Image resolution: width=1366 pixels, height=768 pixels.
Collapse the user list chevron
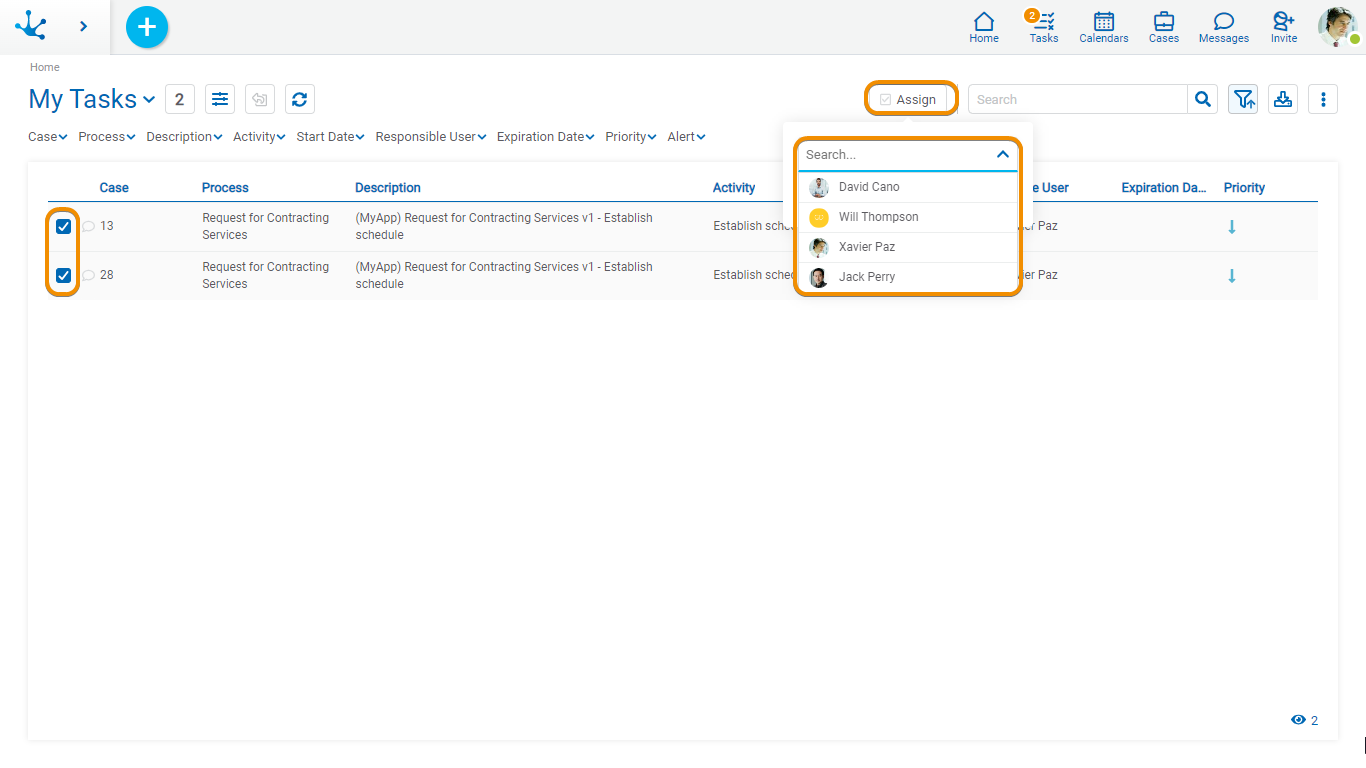coord(1002,155)
